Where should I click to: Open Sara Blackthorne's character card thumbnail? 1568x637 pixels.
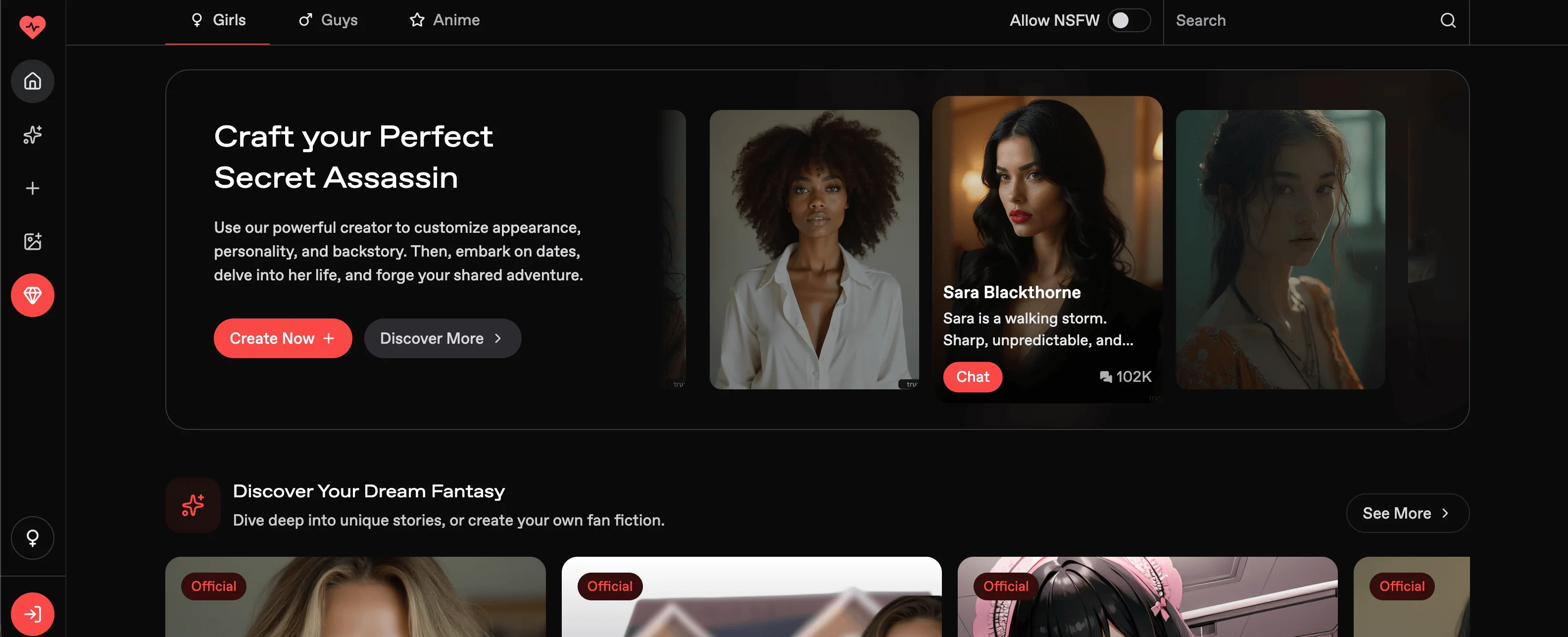tap(1047, 183)
